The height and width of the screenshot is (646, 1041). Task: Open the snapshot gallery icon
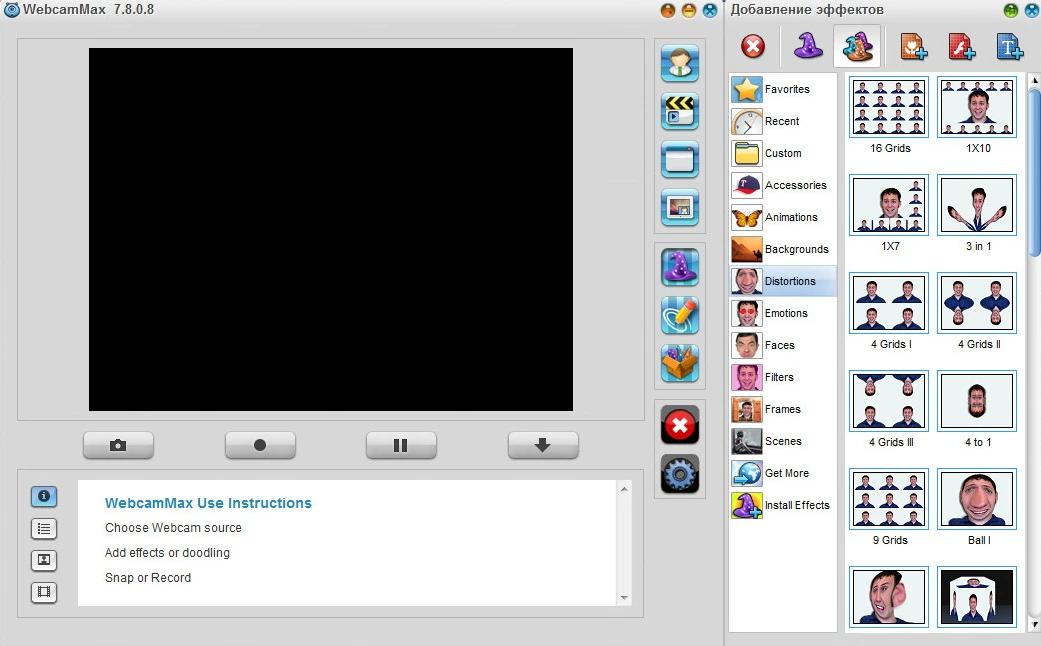click(x=44, y=560)
